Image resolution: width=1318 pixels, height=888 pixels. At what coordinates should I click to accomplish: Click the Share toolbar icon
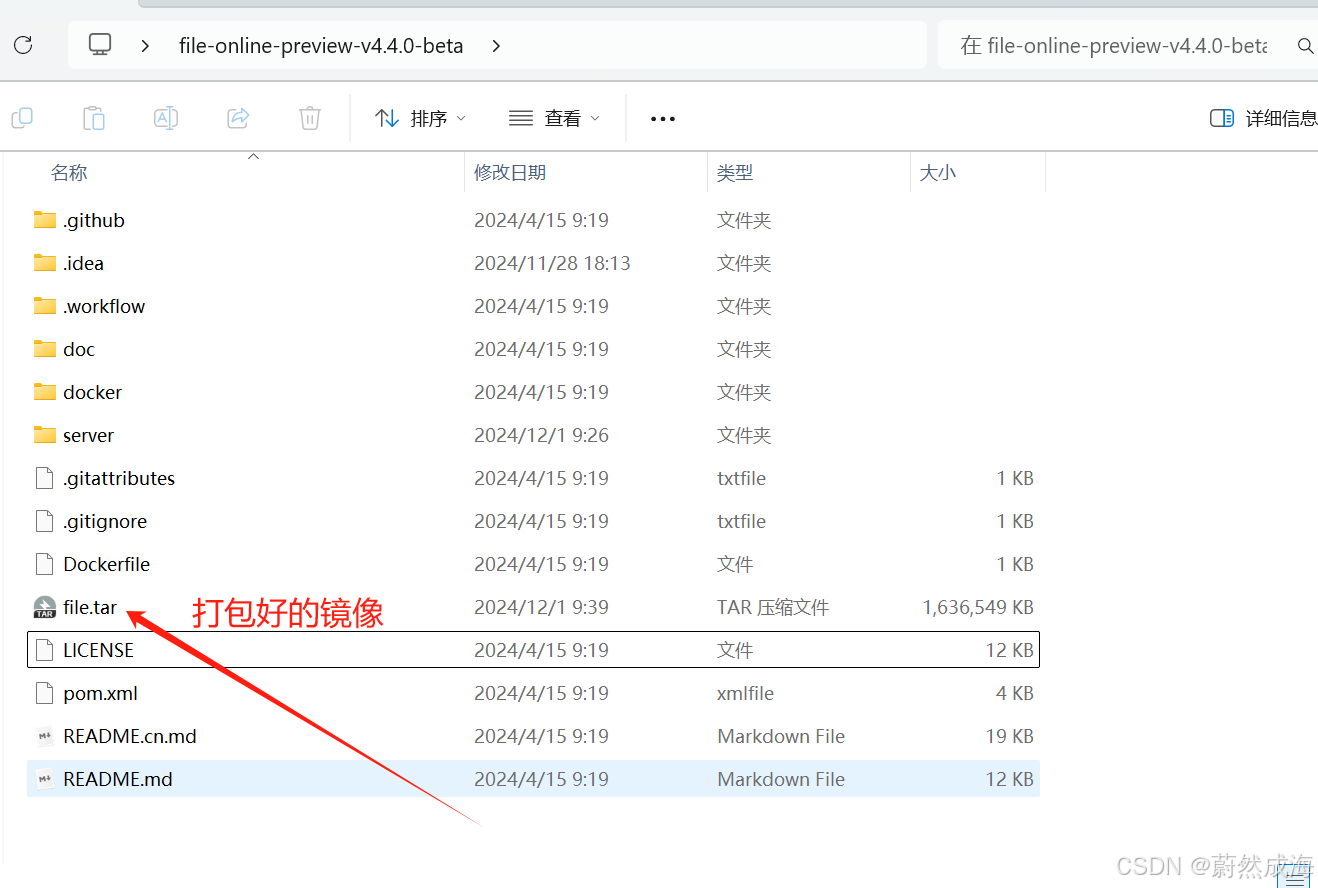point(238,118)
